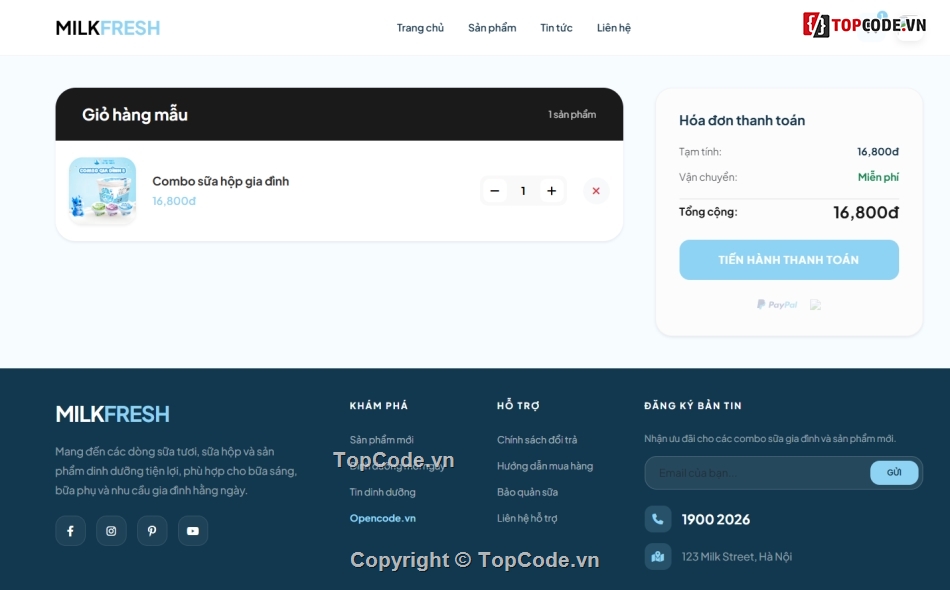Screen dimensions: 950x590
Task: Click the PayPal payment logo
Action: click(x=777, y=304)
